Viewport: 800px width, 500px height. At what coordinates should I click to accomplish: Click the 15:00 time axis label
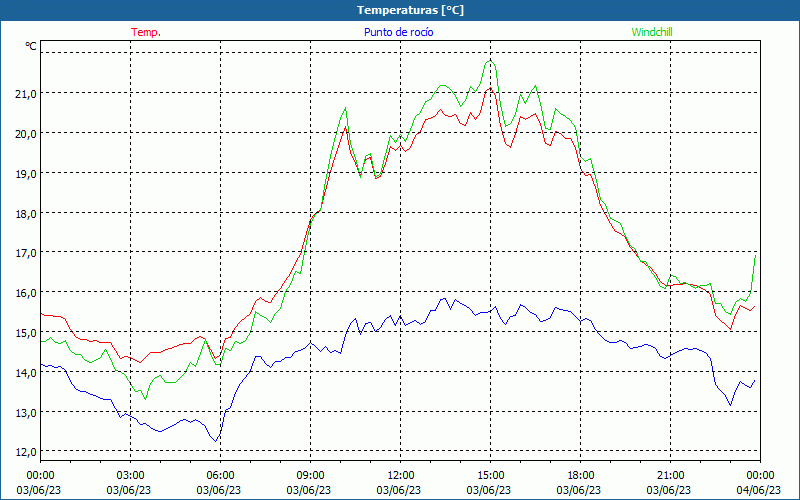point(490,475)
